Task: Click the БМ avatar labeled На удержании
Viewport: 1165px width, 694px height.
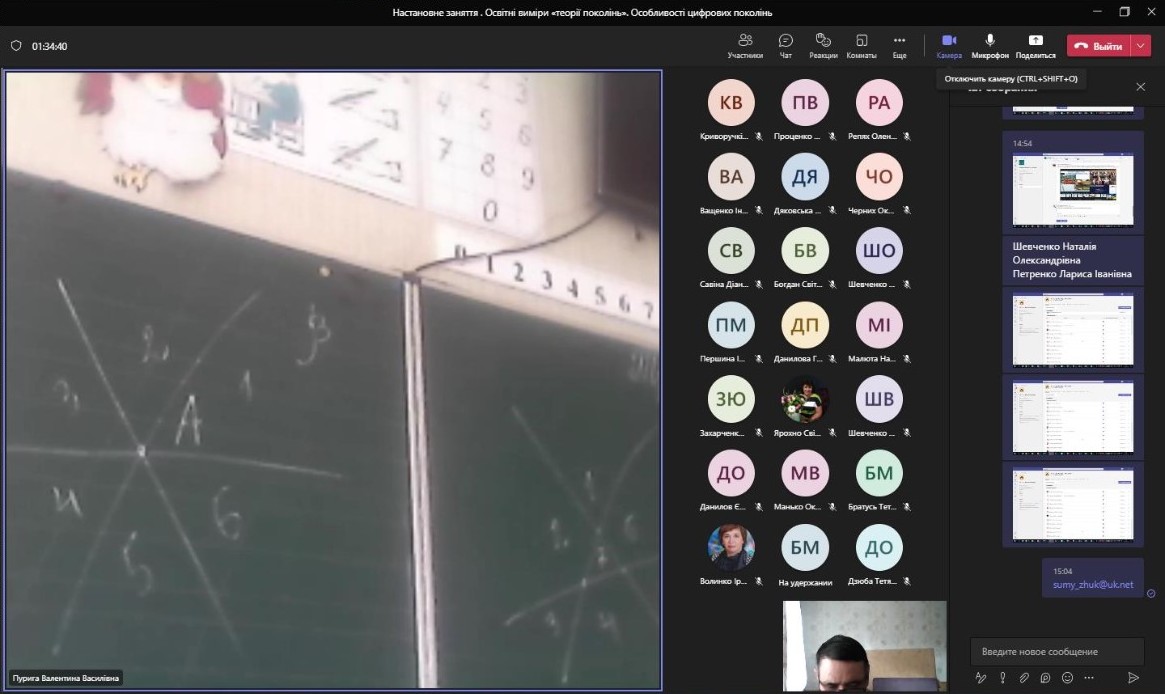Action: tap(805, 548)
